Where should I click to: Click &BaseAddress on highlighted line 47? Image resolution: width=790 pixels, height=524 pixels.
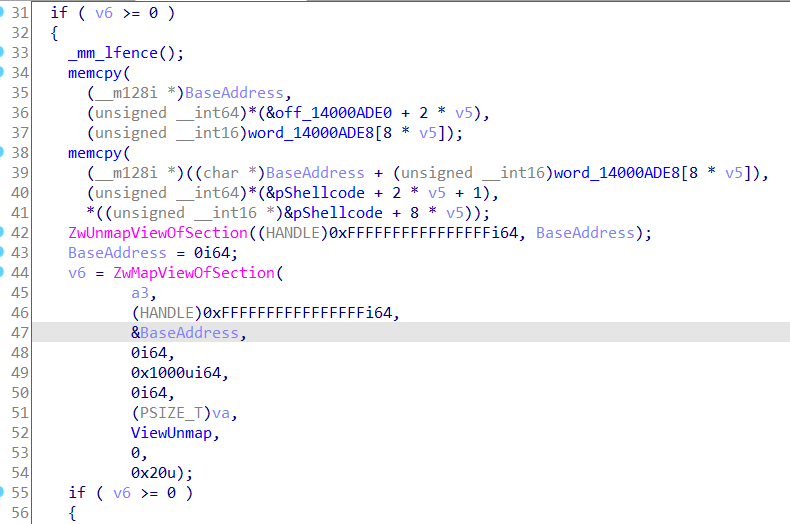tap(184, 333)
